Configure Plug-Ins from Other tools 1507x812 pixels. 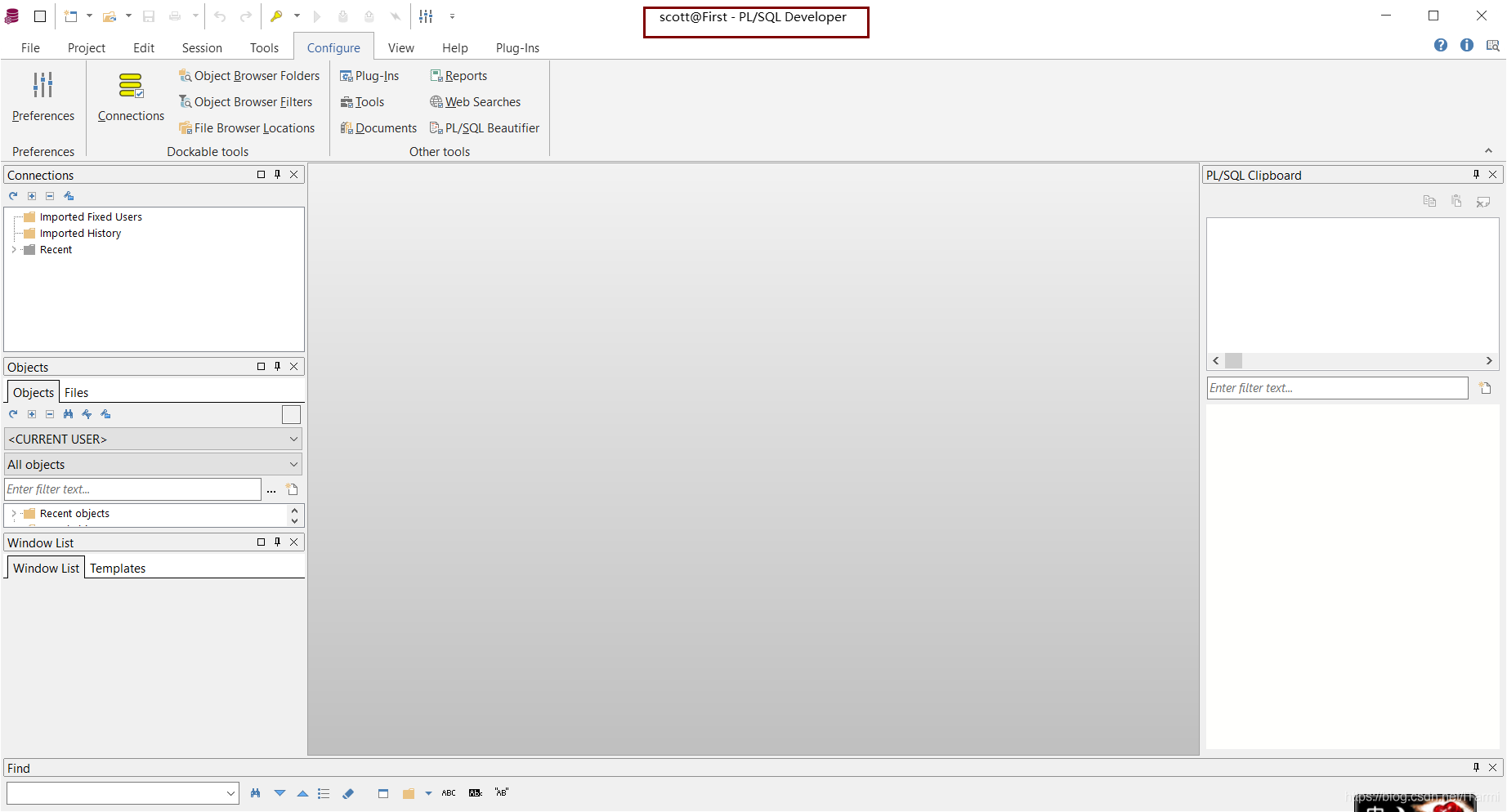point(369,76)
